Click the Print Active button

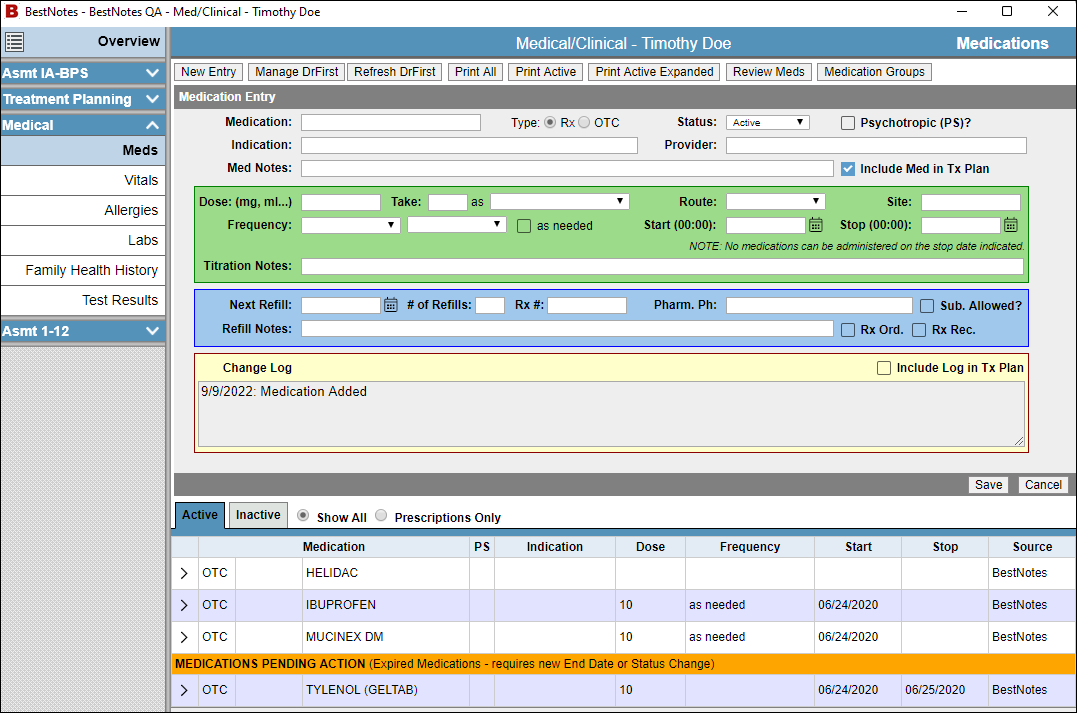pyautogui.click(x=546, y=72)
